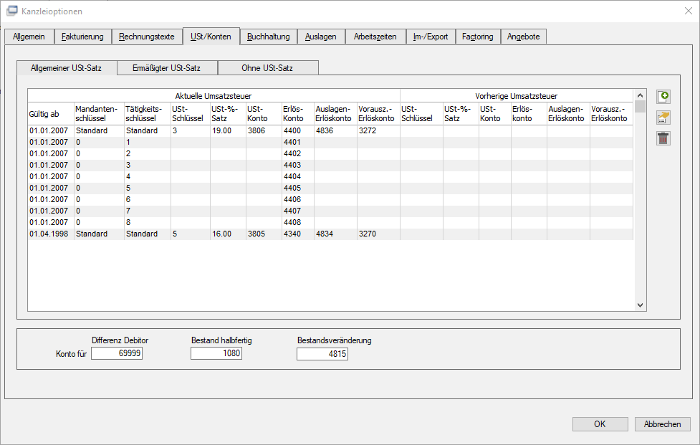This screenshot has width=700, height=445.
Task: Switch to the Arbeitszeiten tab
Action: (375, 37)
